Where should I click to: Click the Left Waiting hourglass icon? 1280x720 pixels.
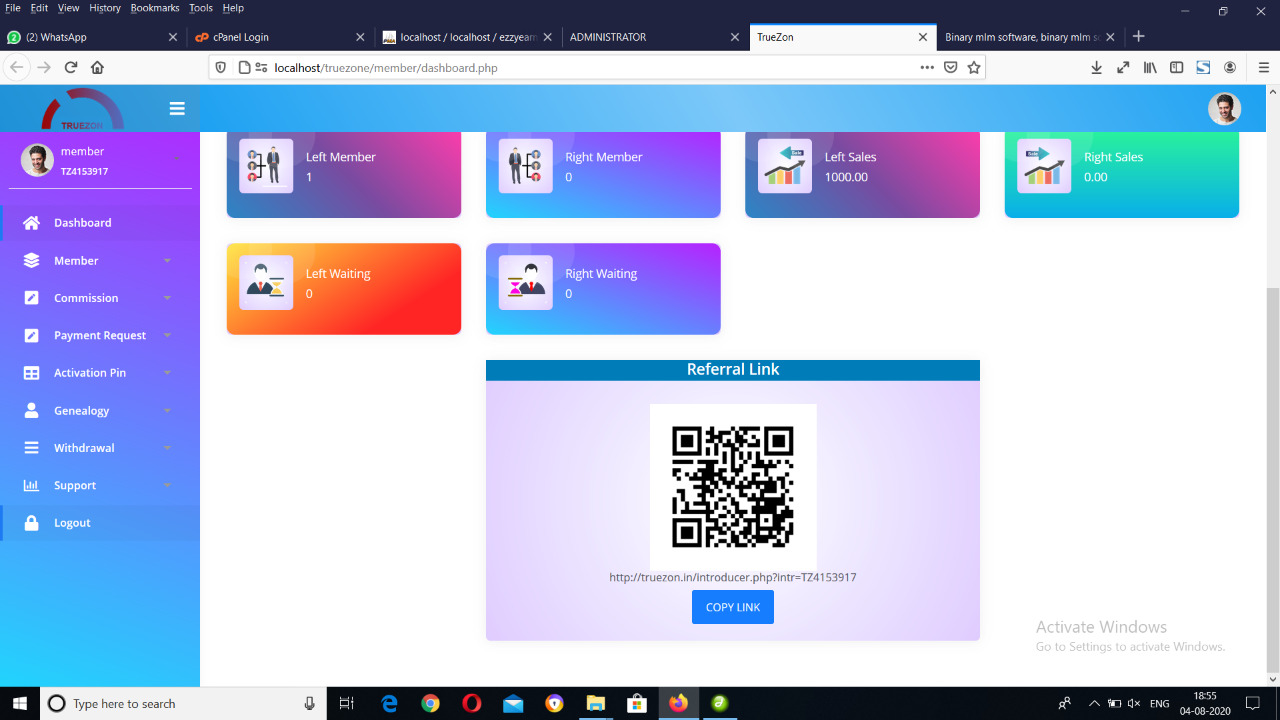tap(266, 283)
